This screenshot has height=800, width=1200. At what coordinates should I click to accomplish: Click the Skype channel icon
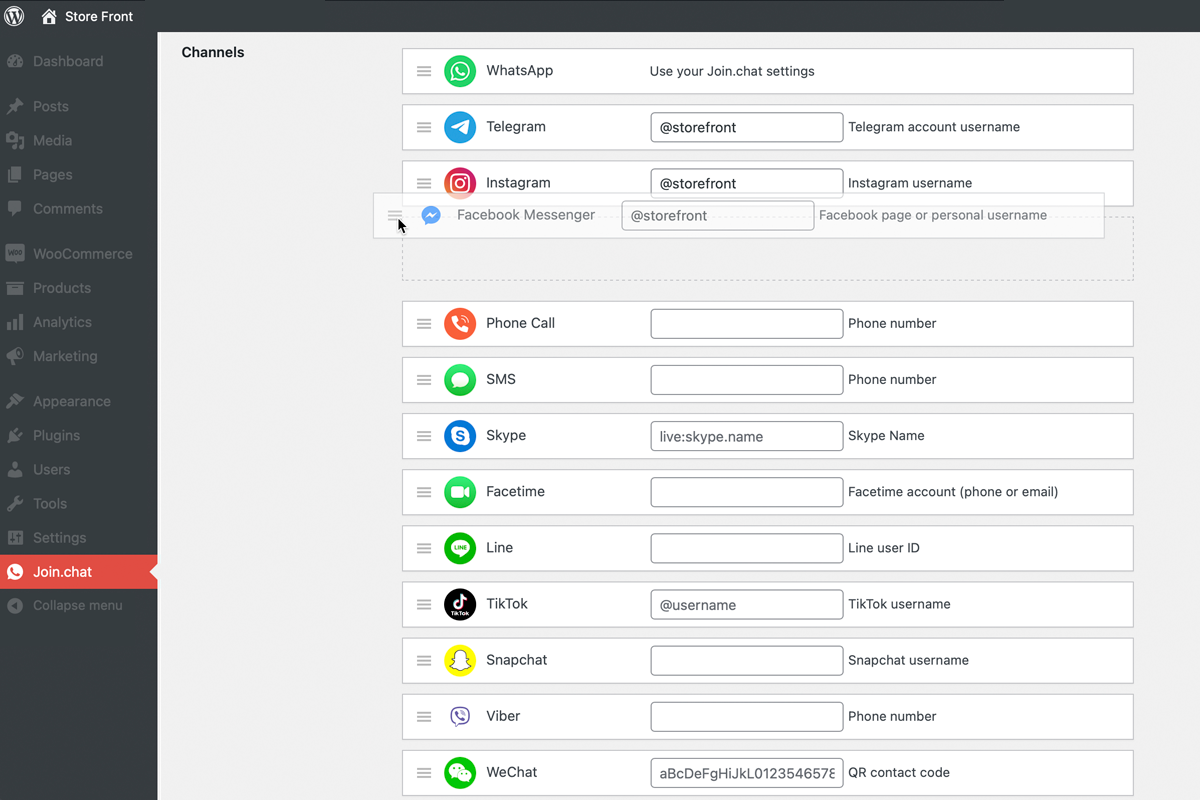460,435
